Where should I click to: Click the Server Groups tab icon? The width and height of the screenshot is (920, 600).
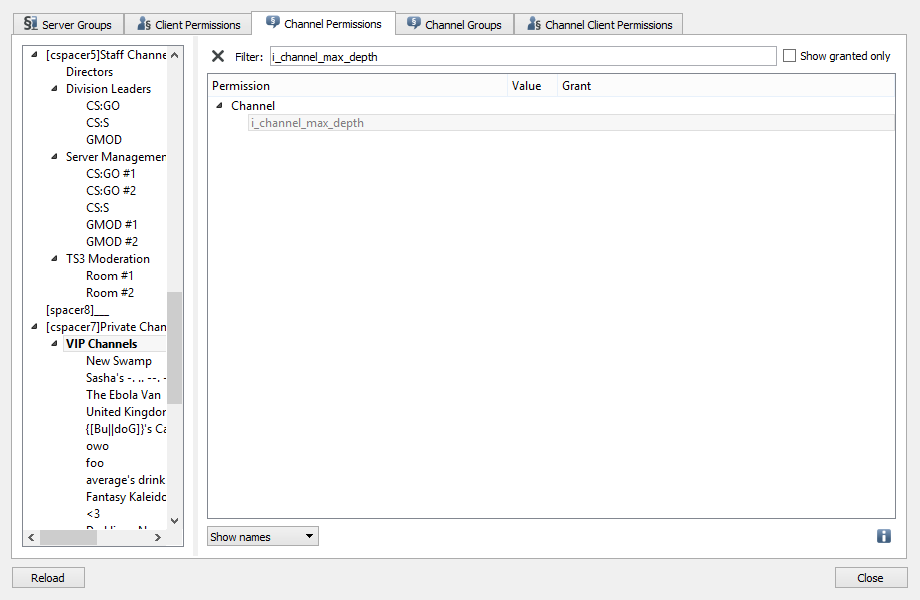[30, 24]
